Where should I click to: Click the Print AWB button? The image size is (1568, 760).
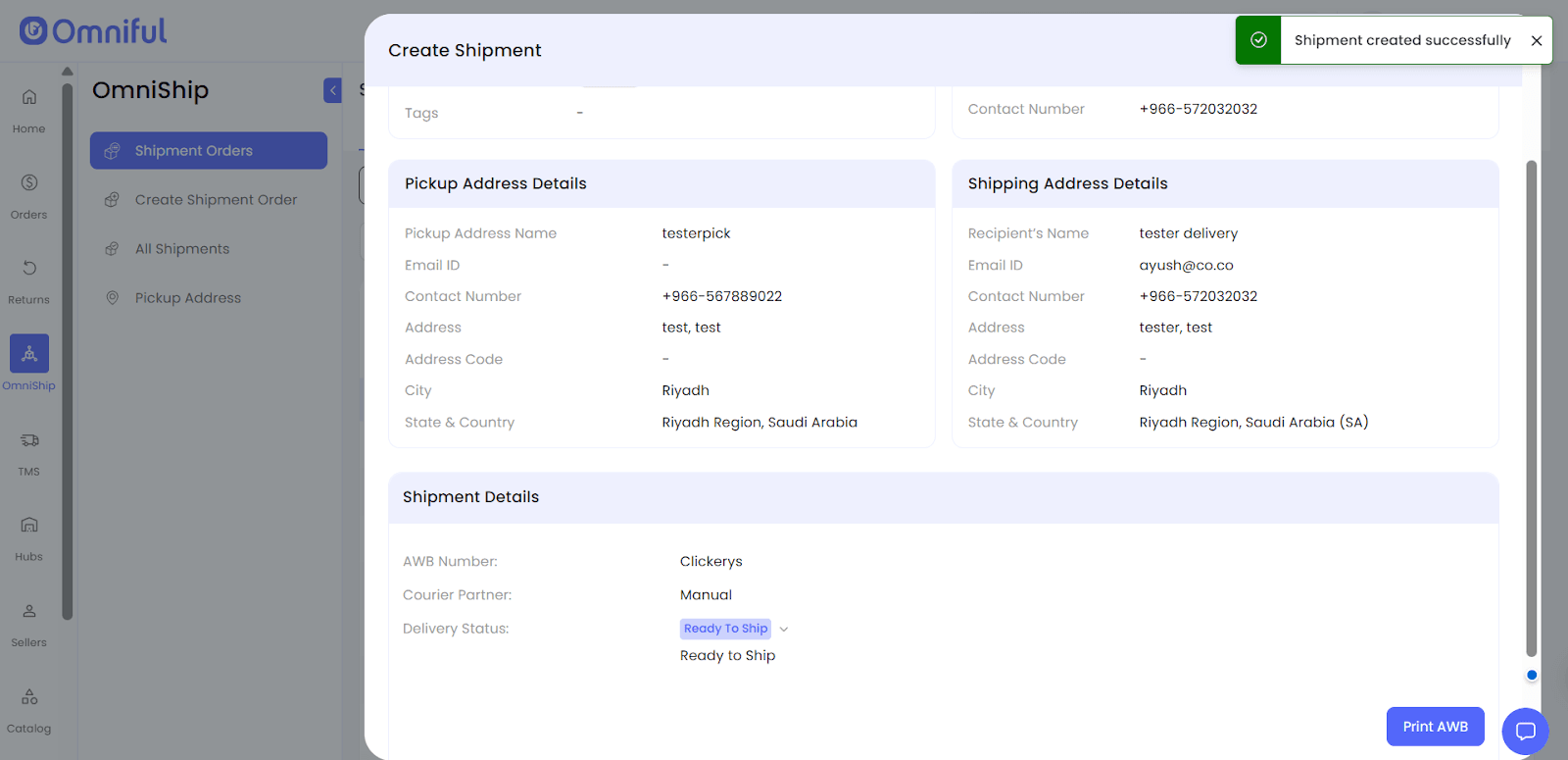(1435, 727)
